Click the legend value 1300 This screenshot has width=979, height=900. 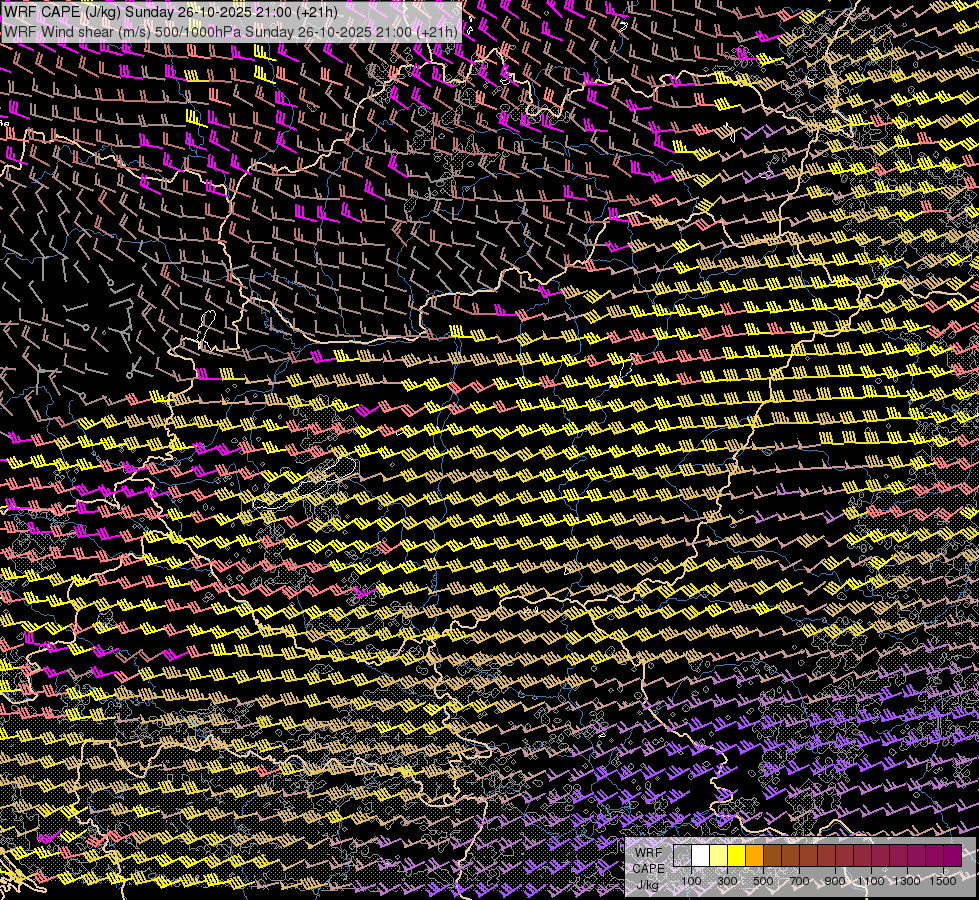coord(907,881)
